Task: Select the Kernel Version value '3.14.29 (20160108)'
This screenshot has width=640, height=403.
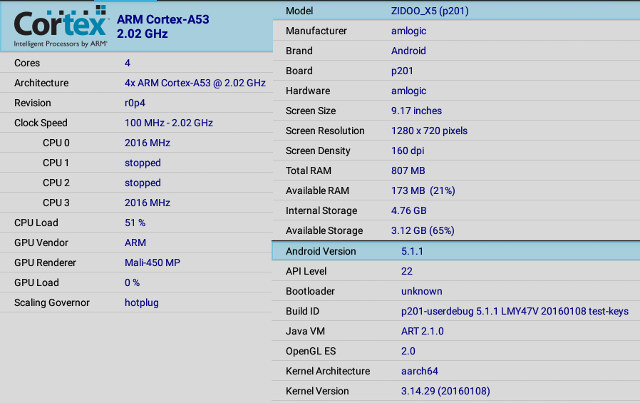Action: 446,391
